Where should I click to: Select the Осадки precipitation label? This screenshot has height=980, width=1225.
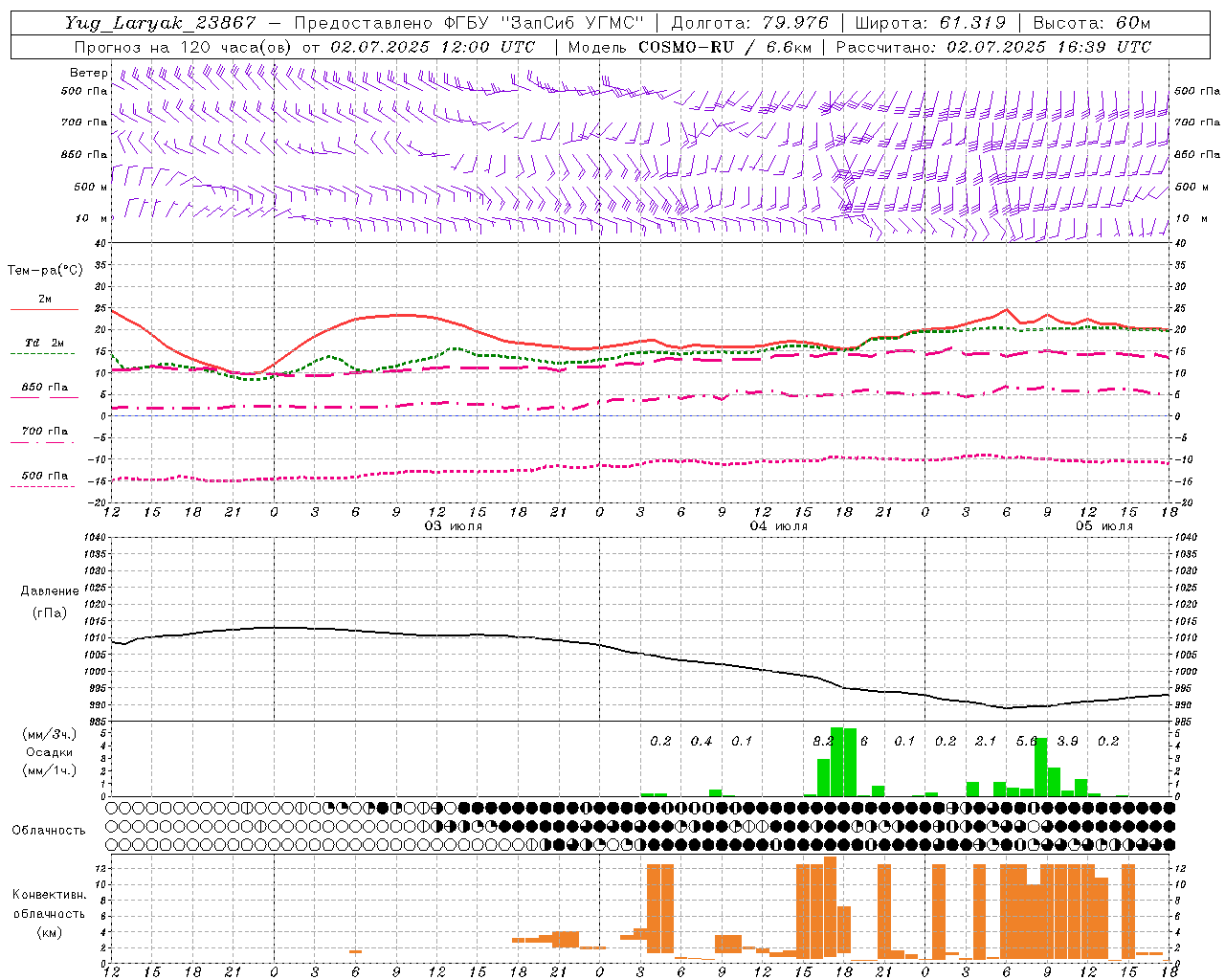click(x=48, y=752)
